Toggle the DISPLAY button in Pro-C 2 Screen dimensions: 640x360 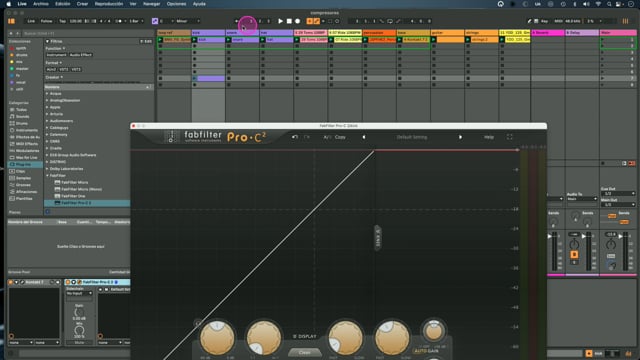[305, 336]
